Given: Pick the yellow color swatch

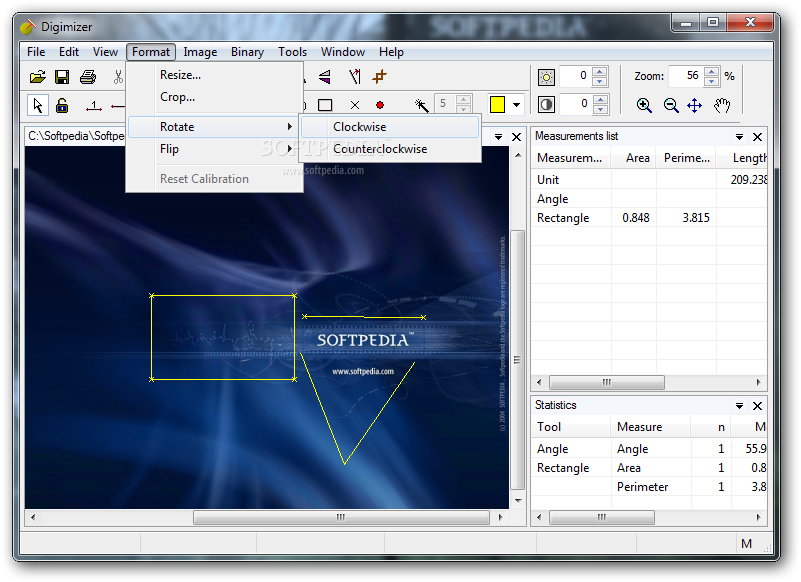Looking at the screenshot, I should [x=497, y=105].
